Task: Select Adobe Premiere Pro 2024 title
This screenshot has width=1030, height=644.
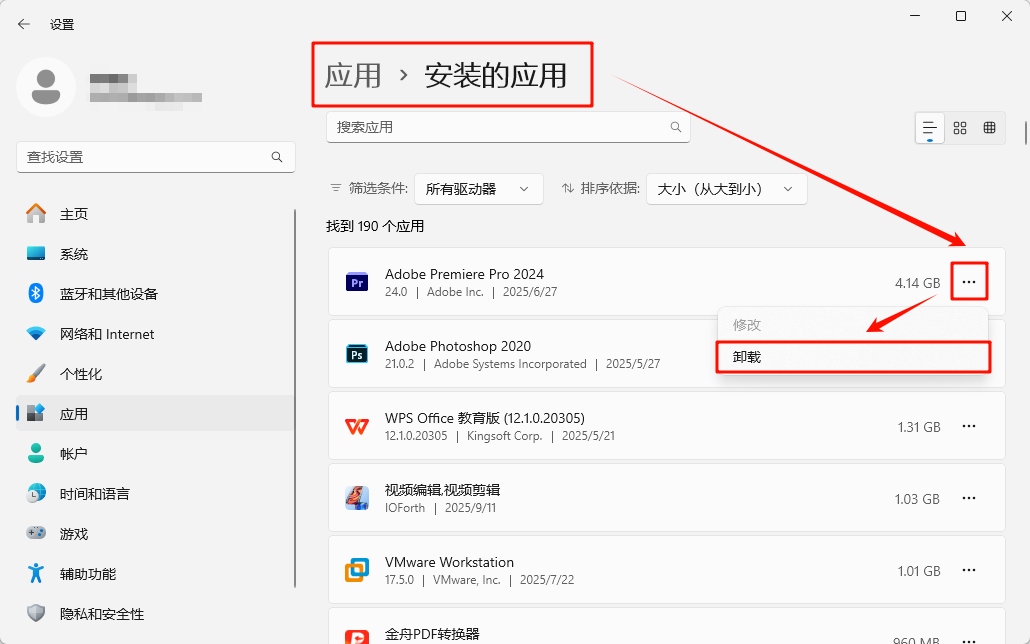Action: pos(464,274)
